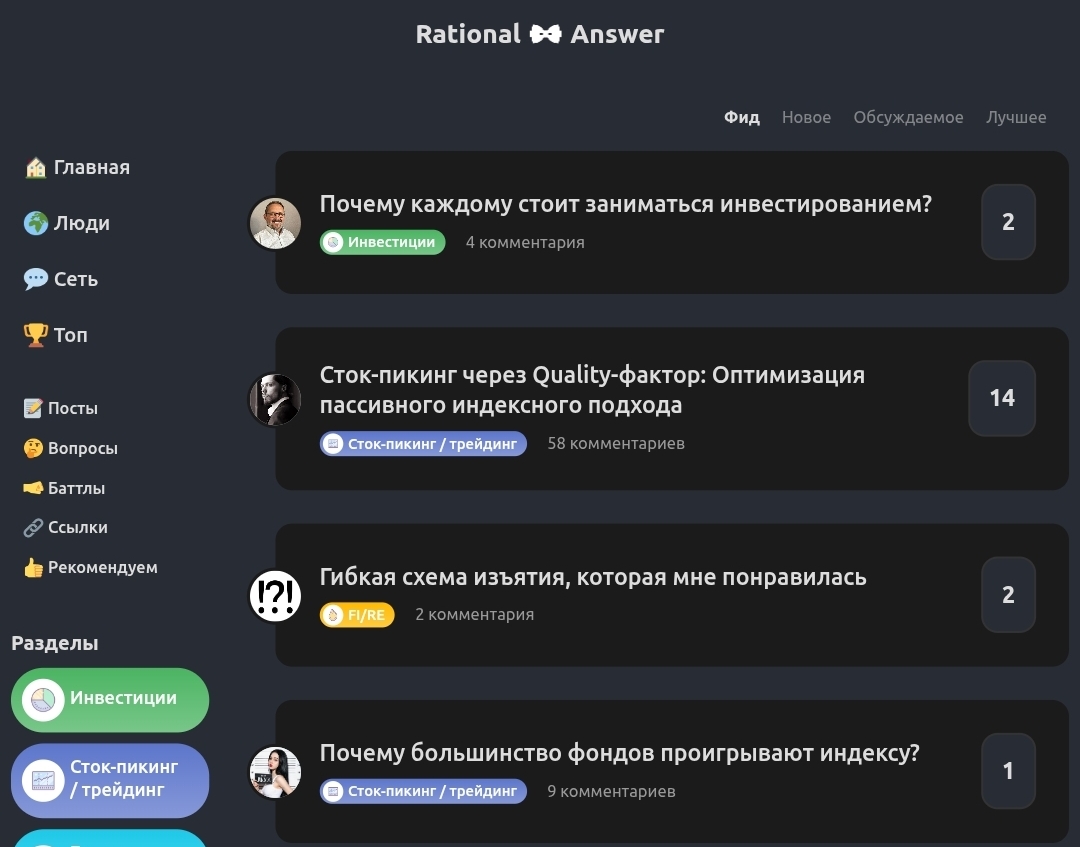Open the Люди page from the sidebar
Screen dimensions: 1080x847
click(x=67, y=223)
